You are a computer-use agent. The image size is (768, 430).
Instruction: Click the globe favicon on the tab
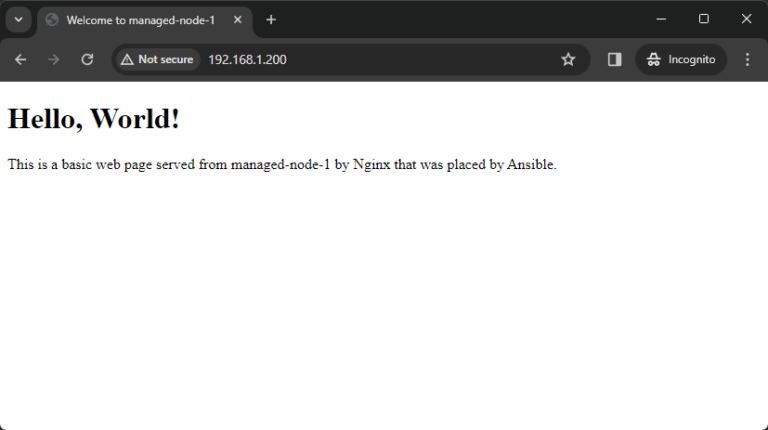pyautogui.click(x=52, y=20)
